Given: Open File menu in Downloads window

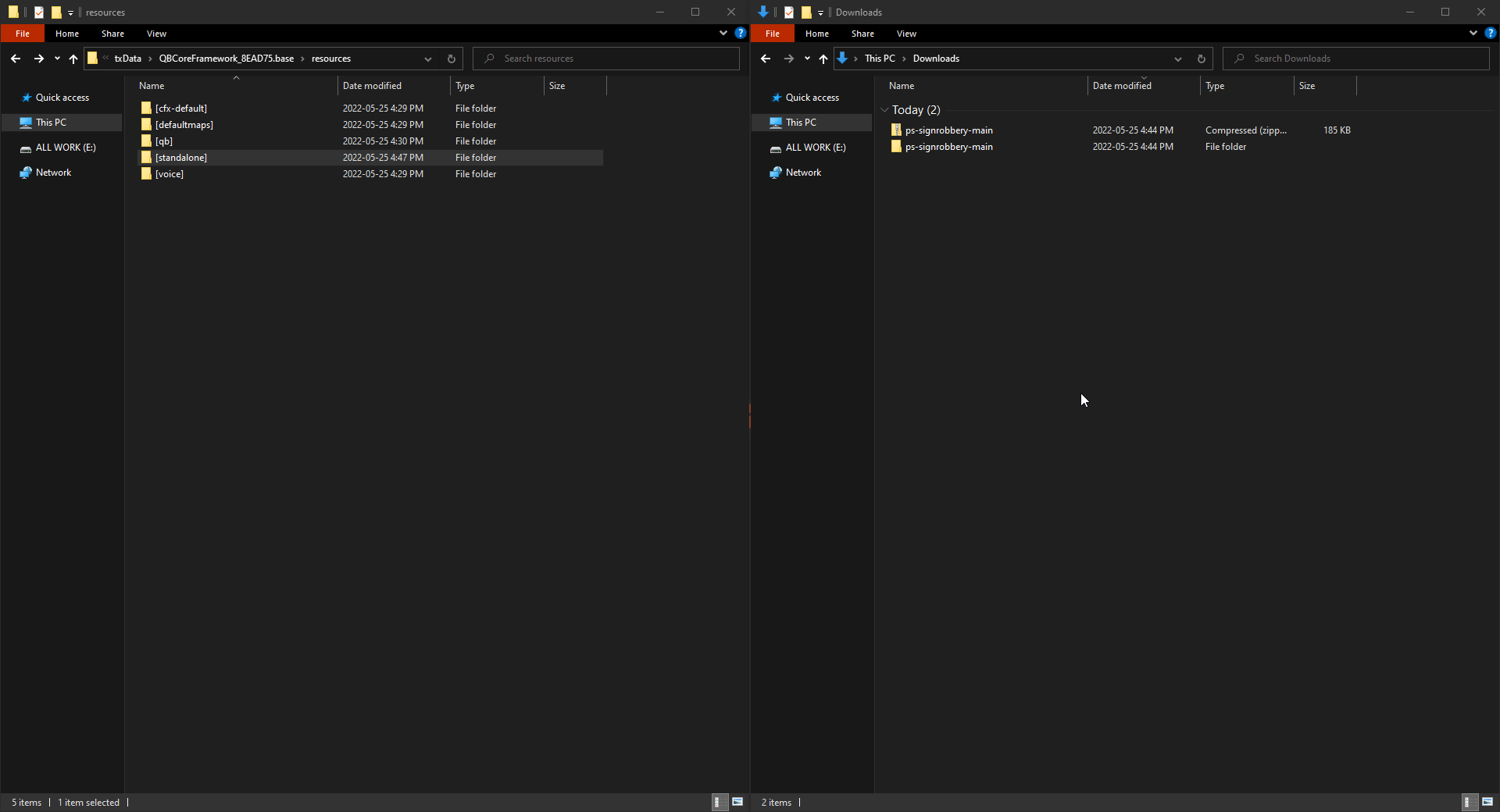Looking at the screenshot, I should 773,34.
